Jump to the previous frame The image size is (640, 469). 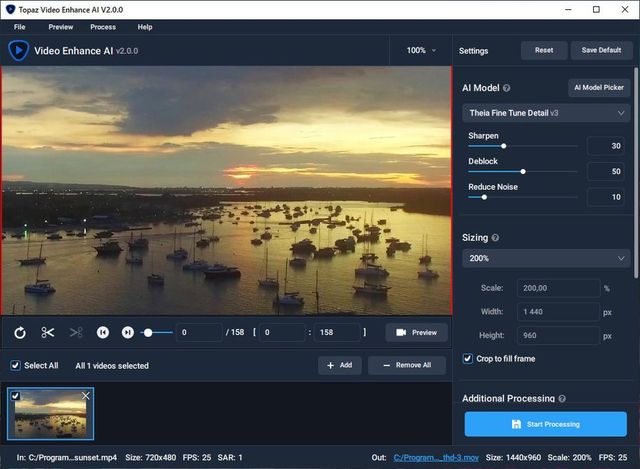pyautogui.click(x=102, y=332)
